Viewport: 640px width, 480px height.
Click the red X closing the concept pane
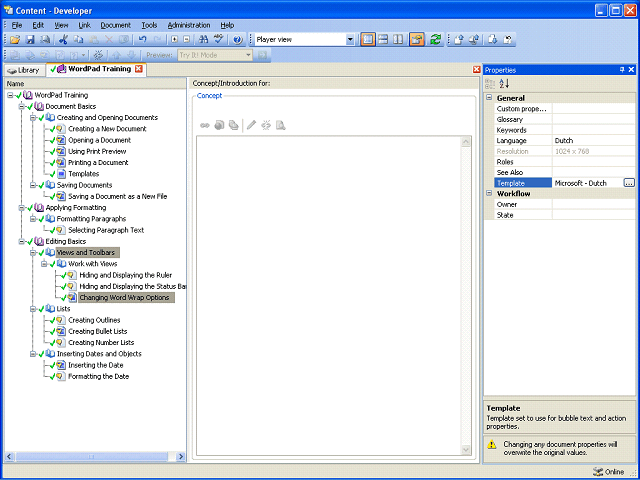pyautogui.click(x=476, y=70)
